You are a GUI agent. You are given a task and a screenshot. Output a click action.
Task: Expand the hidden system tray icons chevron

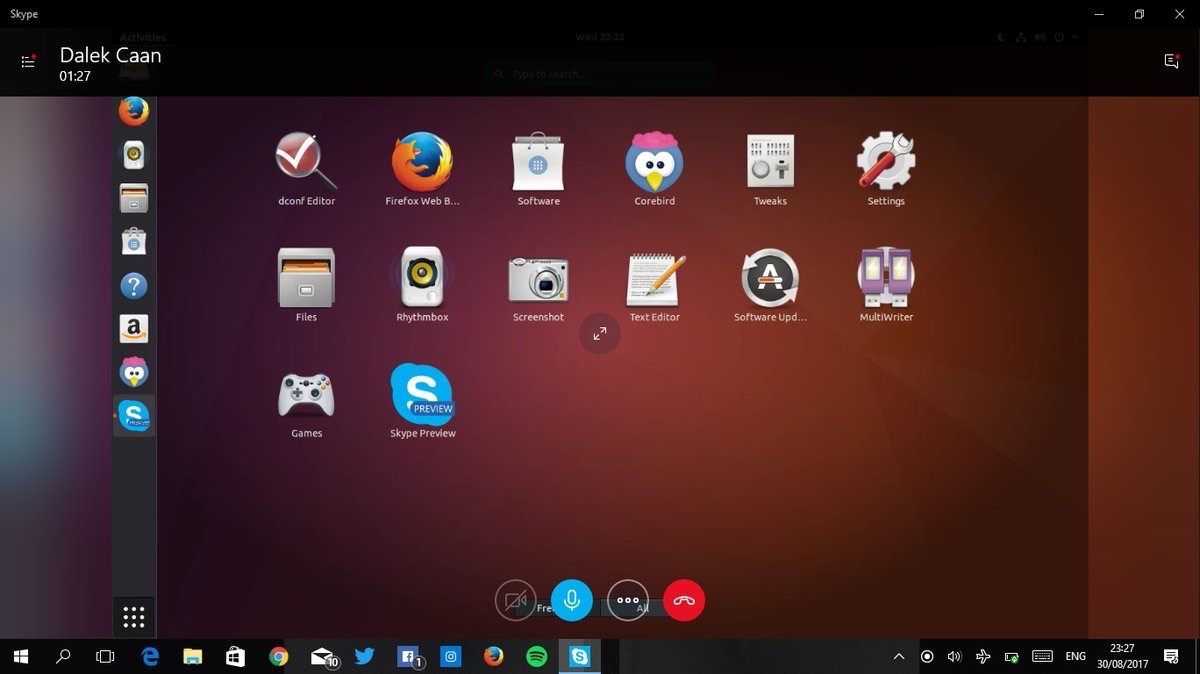(x=899, y=657)
